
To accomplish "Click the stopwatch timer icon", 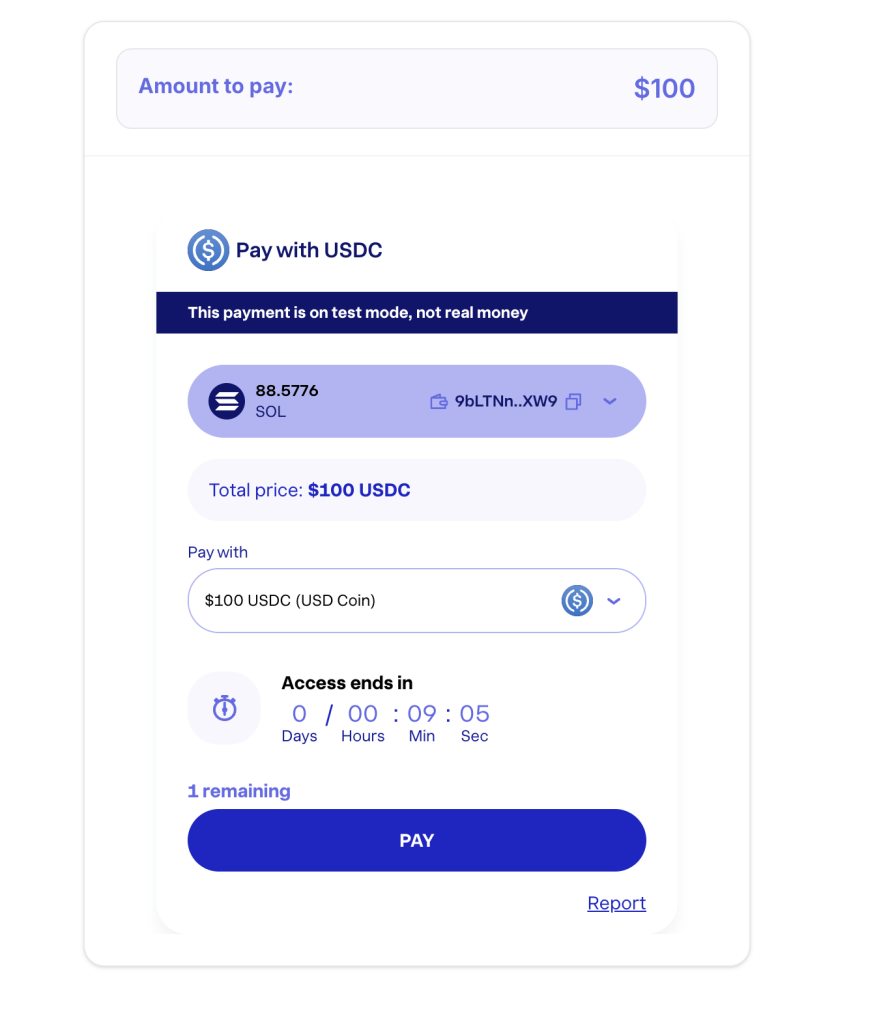I will click(x=224, y=708).
